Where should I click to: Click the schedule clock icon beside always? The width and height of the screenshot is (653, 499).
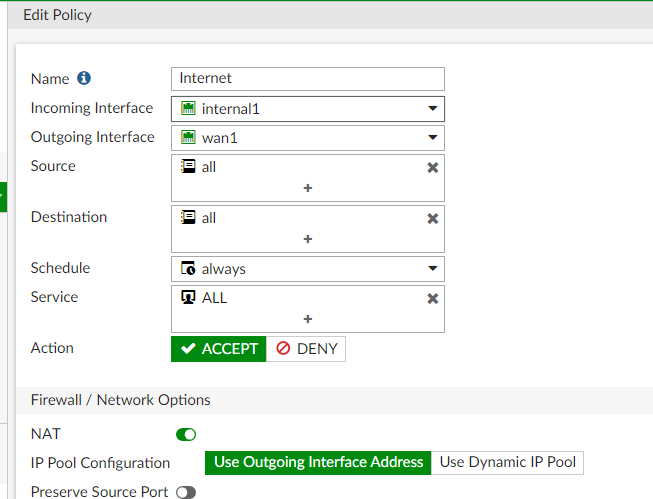(x=188, y=268)
